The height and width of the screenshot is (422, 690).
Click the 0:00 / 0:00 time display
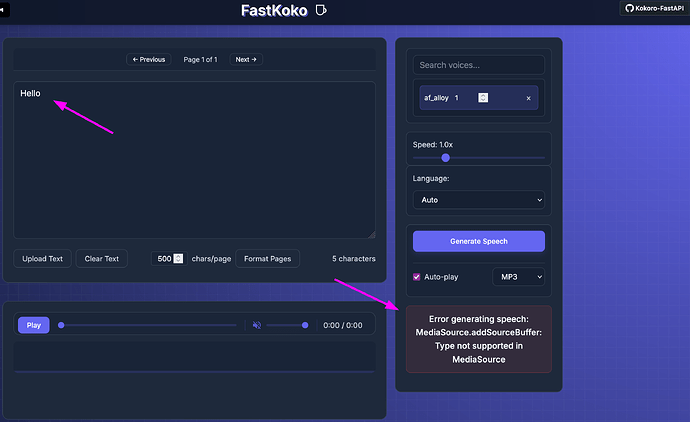343,325
